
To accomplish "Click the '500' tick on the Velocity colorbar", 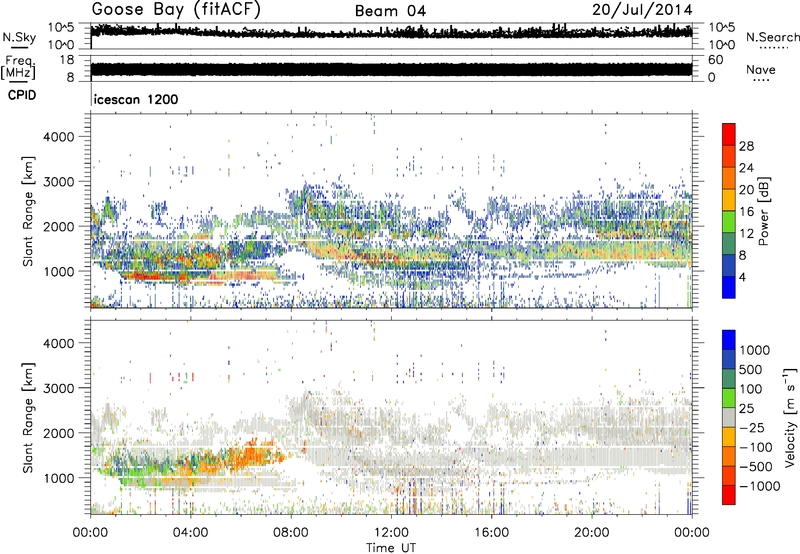I will (x=750, y=369).
